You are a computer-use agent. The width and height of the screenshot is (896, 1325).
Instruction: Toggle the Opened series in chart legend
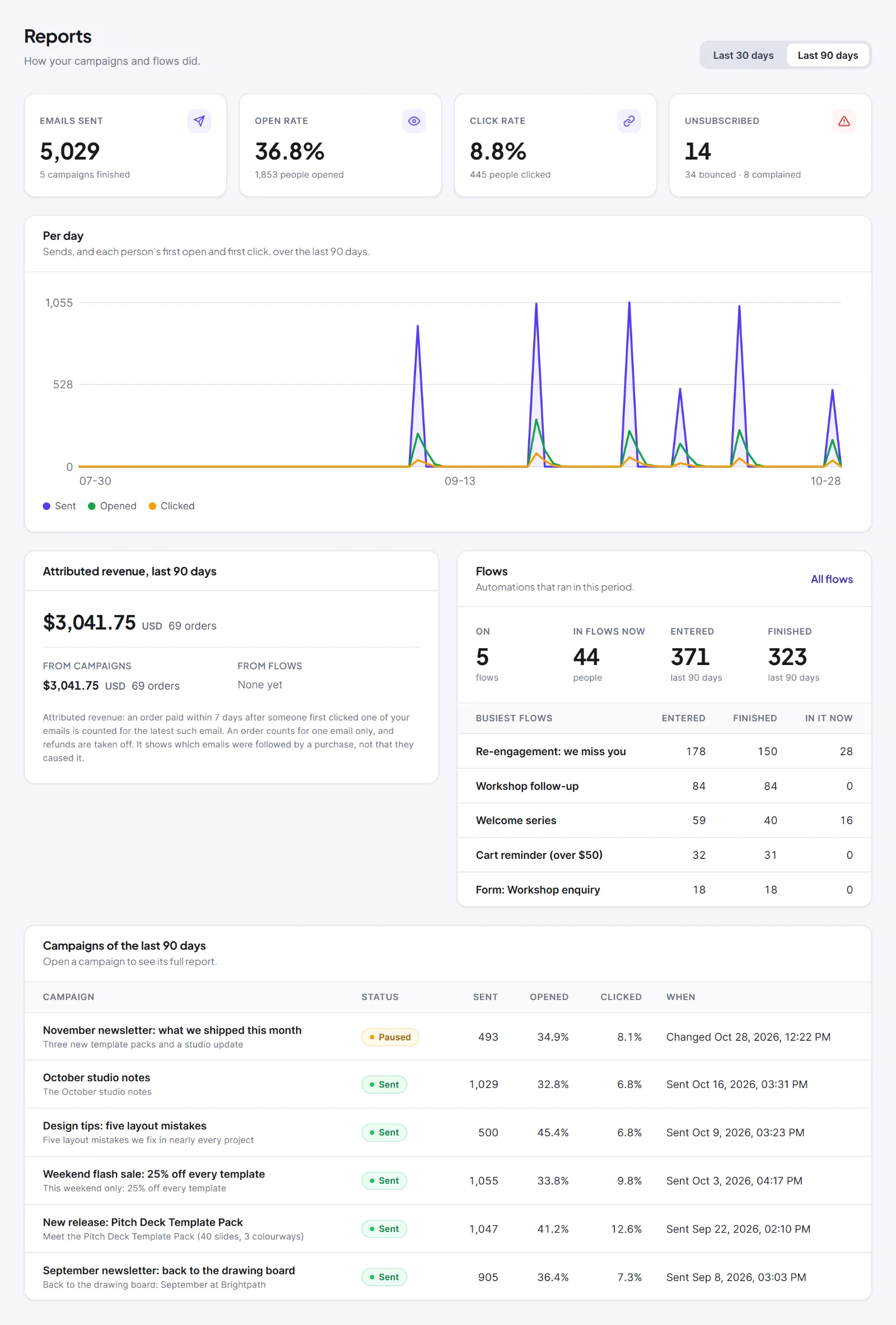113,506
